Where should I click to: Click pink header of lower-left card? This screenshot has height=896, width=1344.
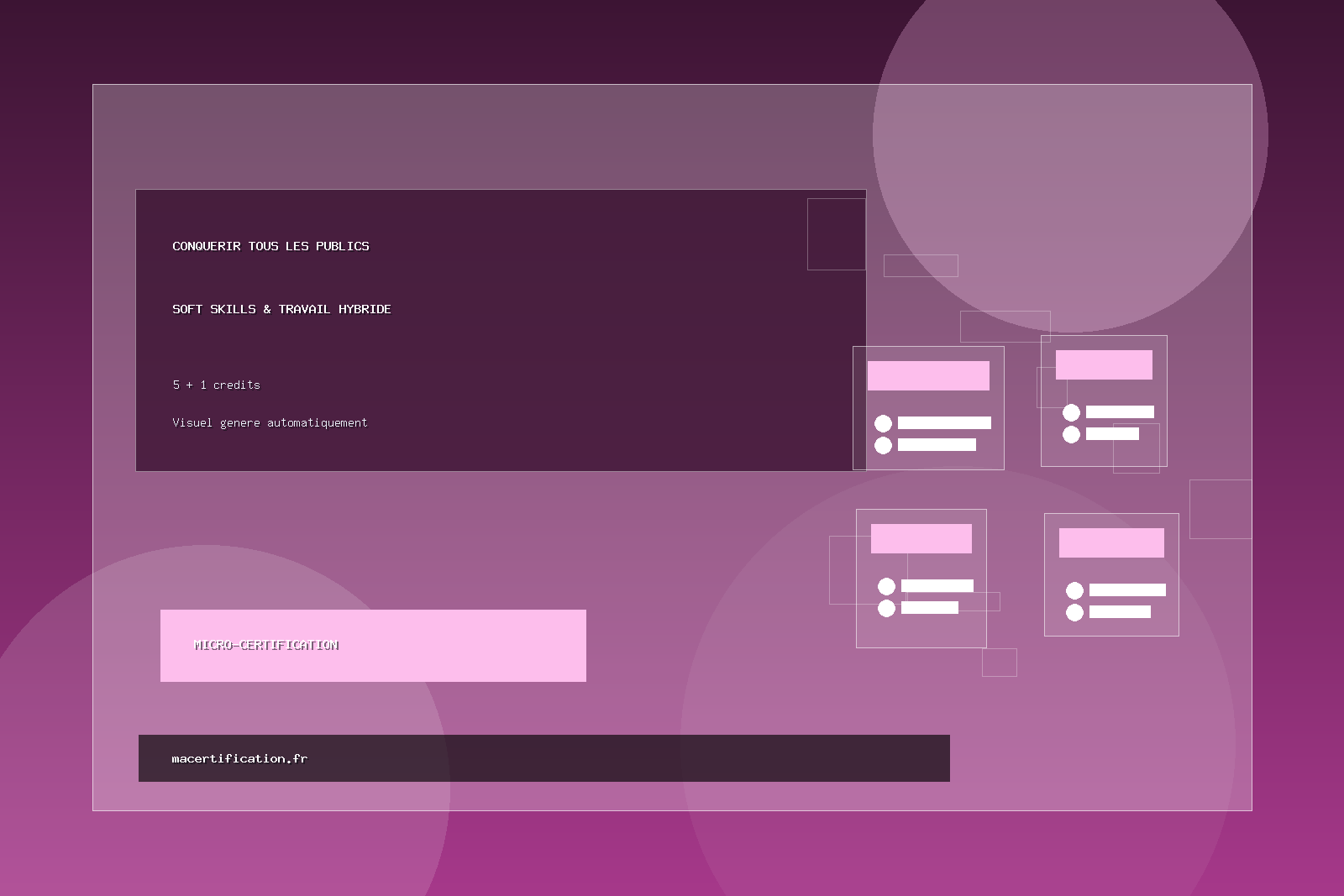point(921,538)
